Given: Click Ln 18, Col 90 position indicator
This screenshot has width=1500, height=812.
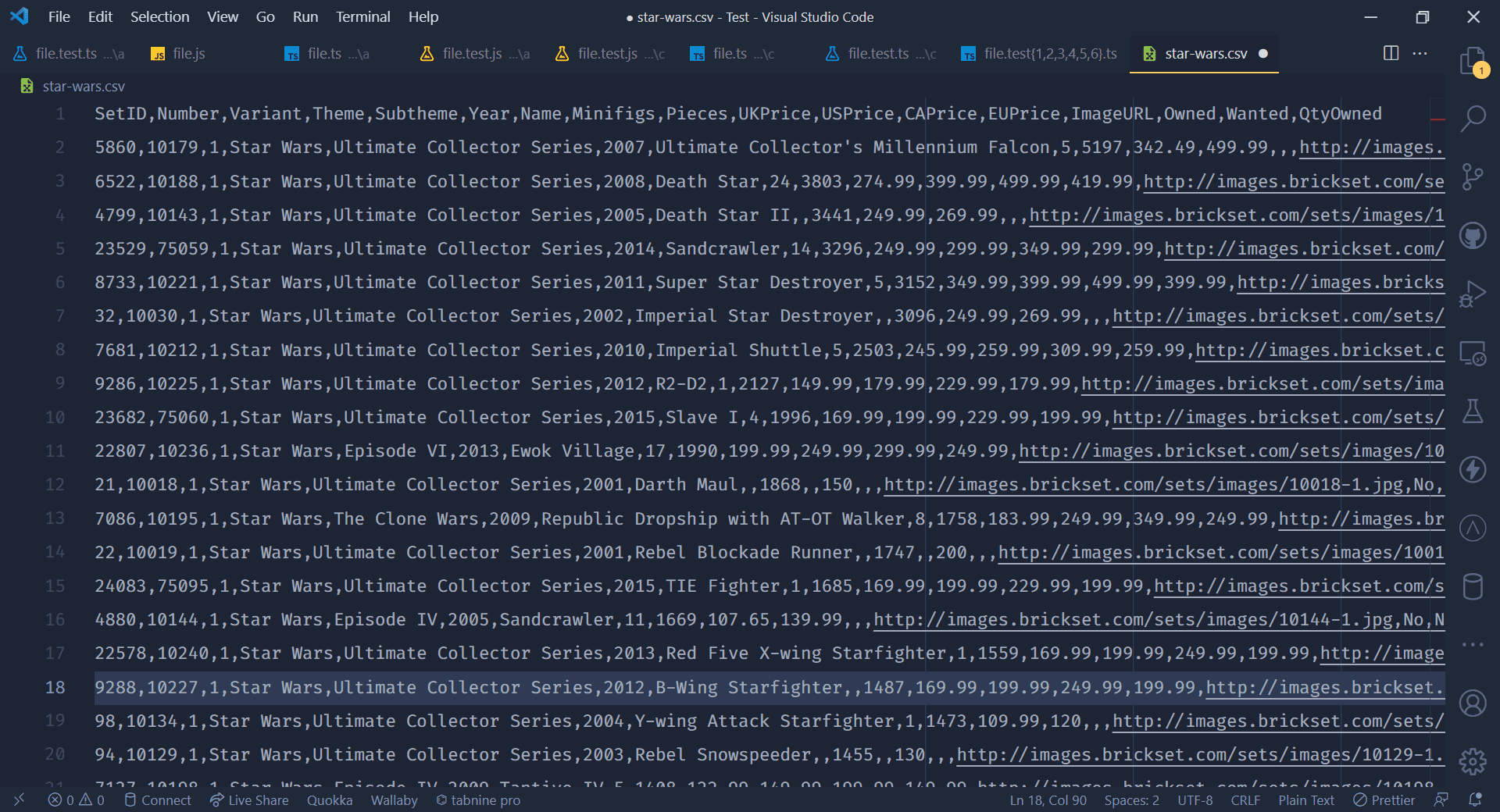Looking at the screenshot, I should [1048, 800].
